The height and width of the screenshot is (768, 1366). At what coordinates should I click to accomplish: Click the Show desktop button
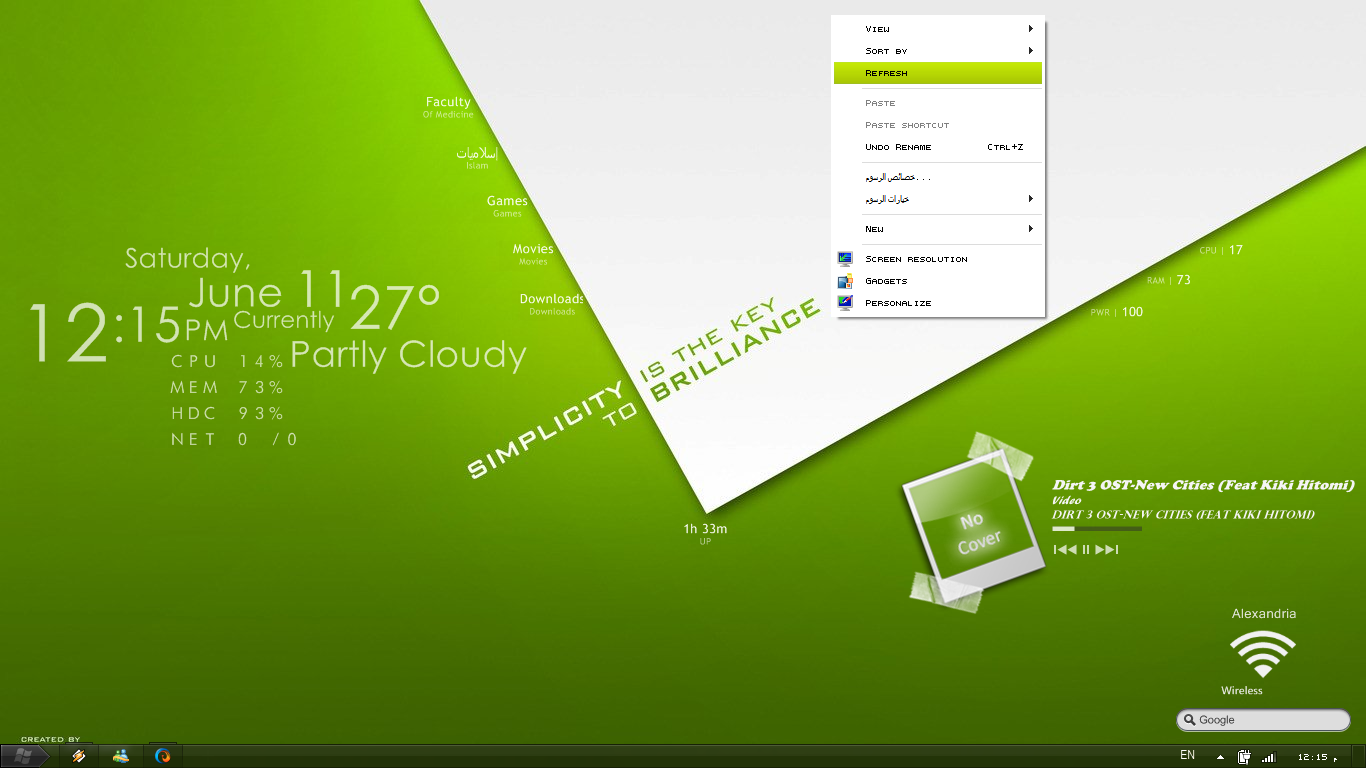click(1359, 757)
